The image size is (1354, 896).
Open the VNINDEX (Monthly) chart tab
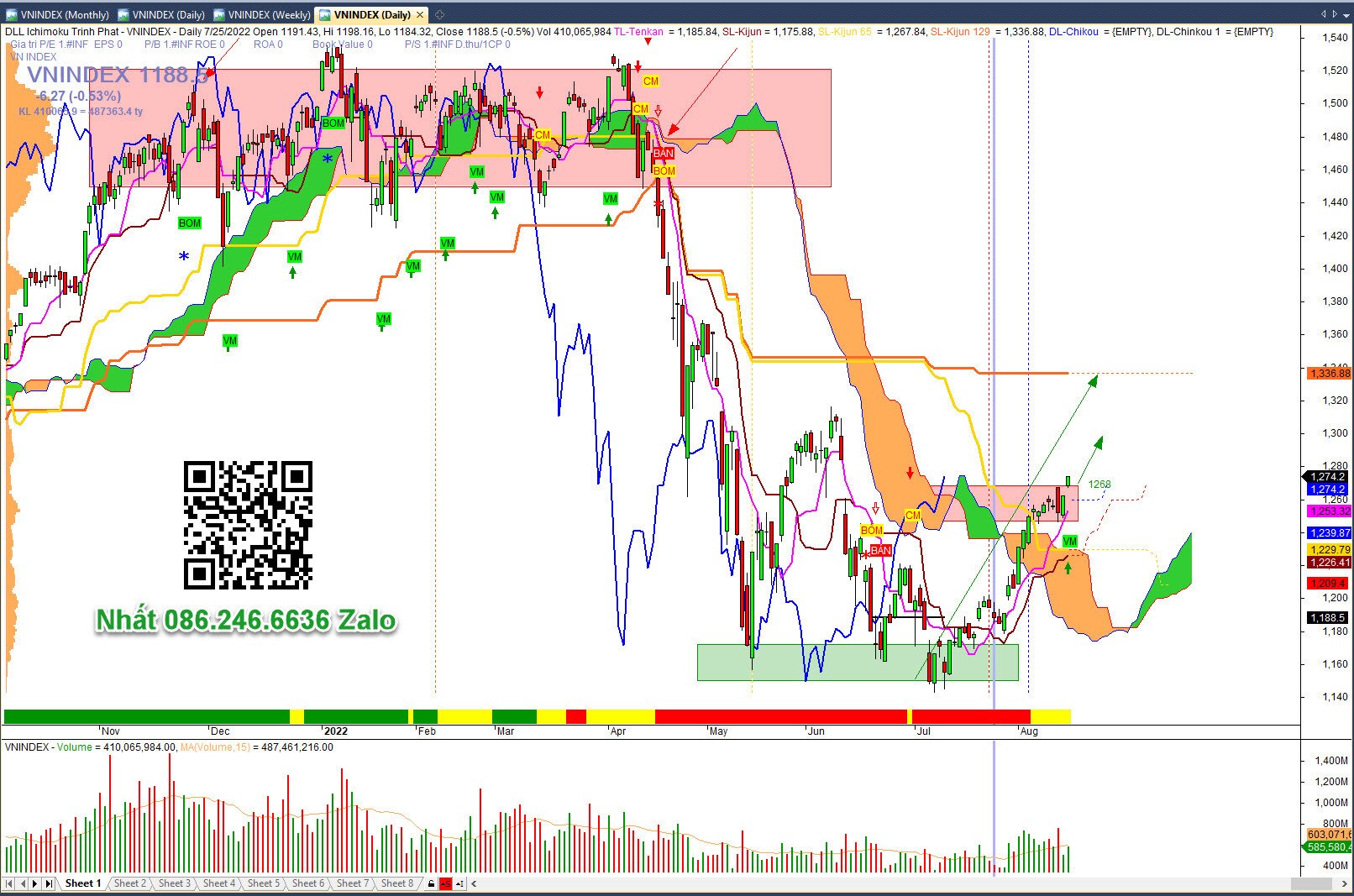(x=57, y=14)
